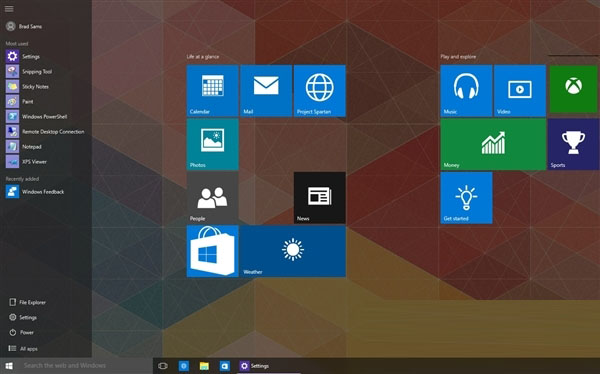Viewport: 600px width, 374px height.
Task: Open Remote Desktop Connection
Action: [46, 131]
